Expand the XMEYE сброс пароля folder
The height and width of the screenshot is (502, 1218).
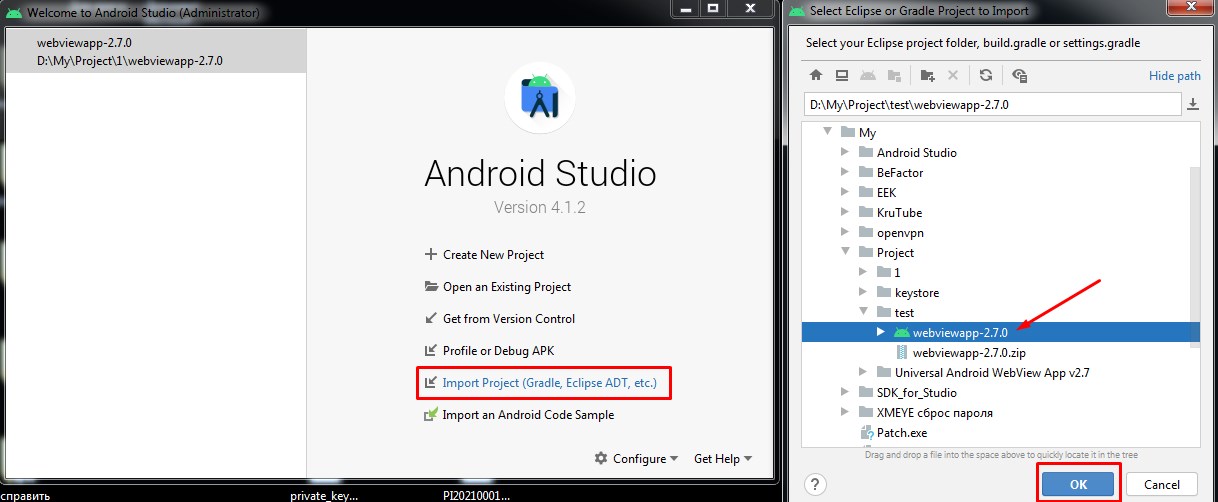pos(845,412)
